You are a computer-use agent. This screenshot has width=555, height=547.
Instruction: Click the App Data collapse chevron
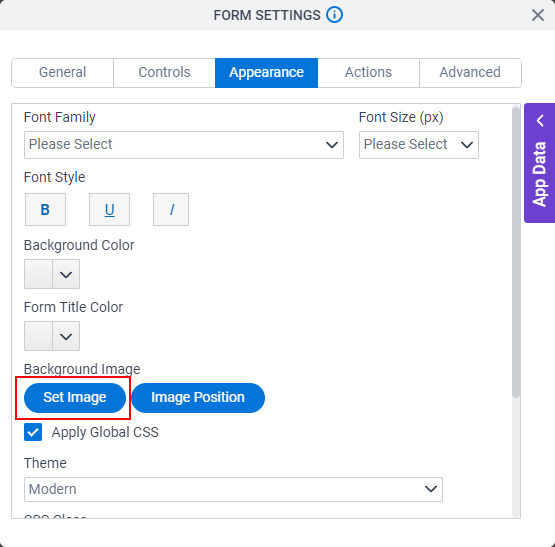[x=540, y=121]
